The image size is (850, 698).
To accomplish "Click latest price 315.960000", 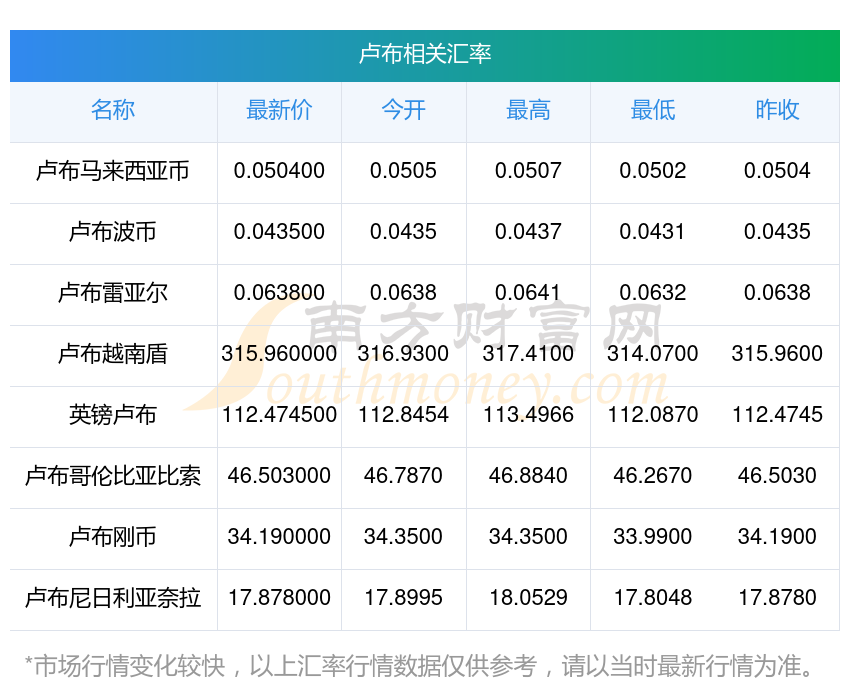I will [x=279, y=354].
